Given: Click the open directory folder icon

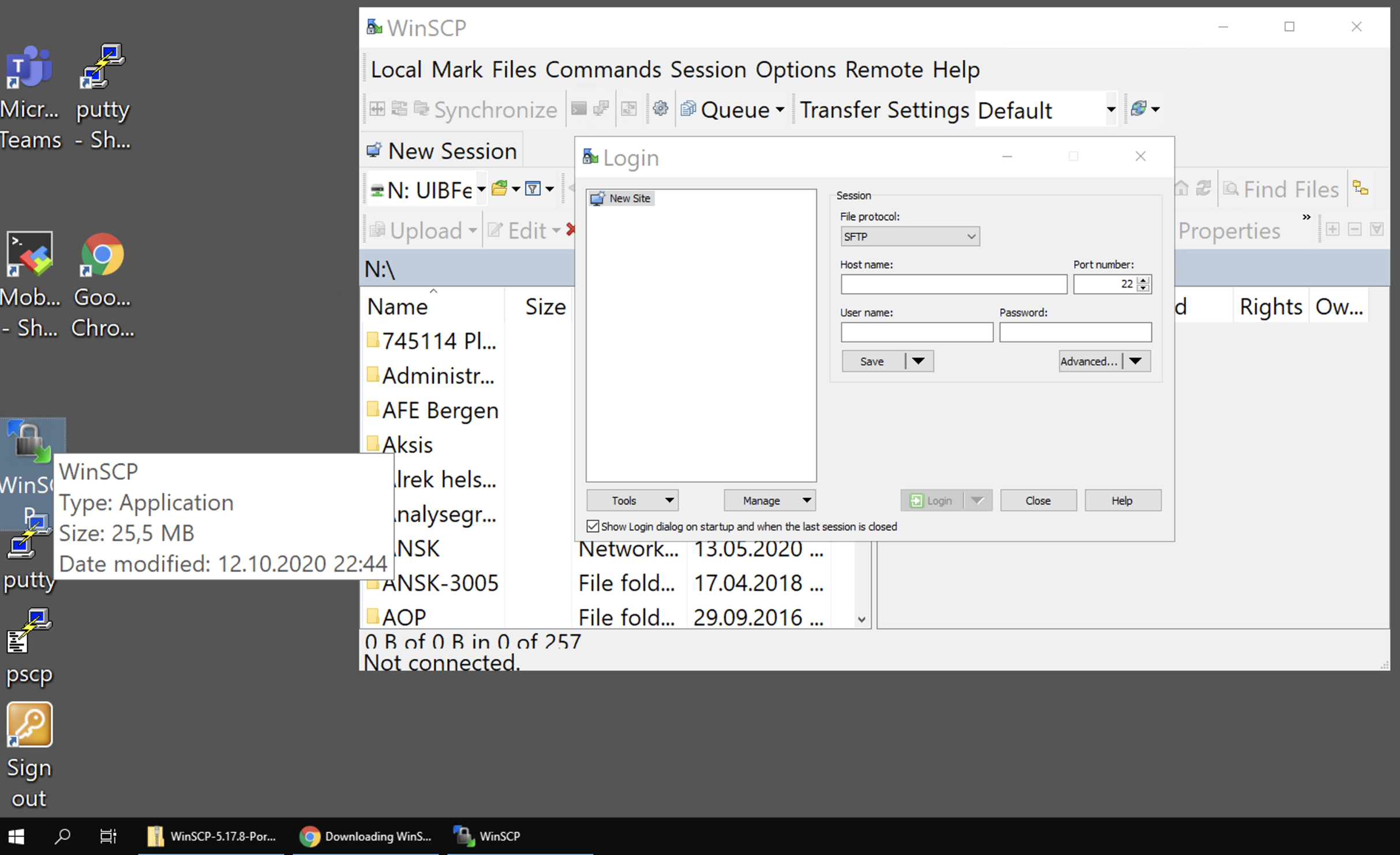Looking at the screenshot, I should 500,189.
